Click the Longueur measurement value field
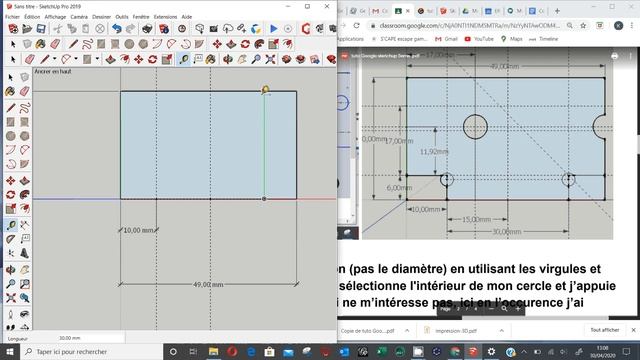 pos(79,338)
